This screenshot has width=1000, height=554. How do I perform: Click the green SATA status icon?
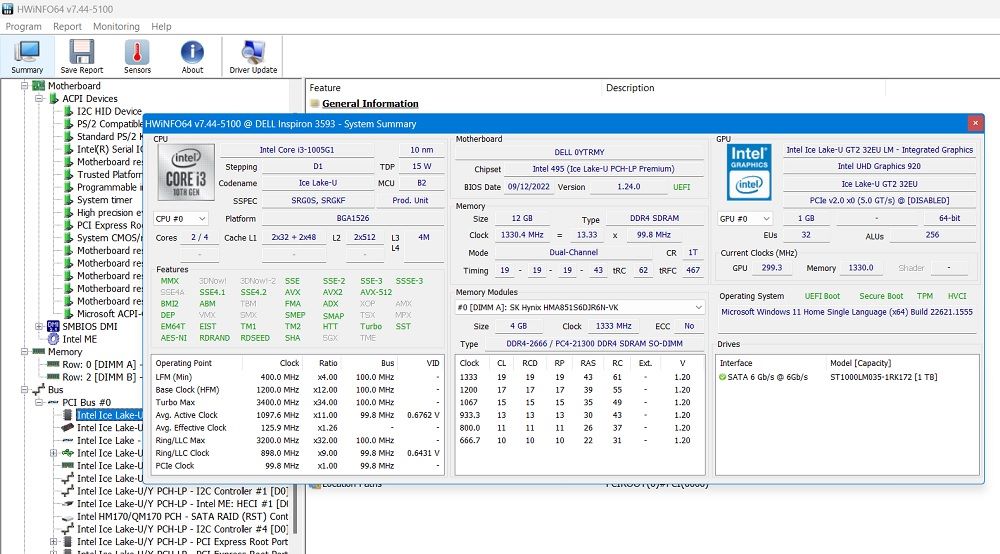(723, 377)
